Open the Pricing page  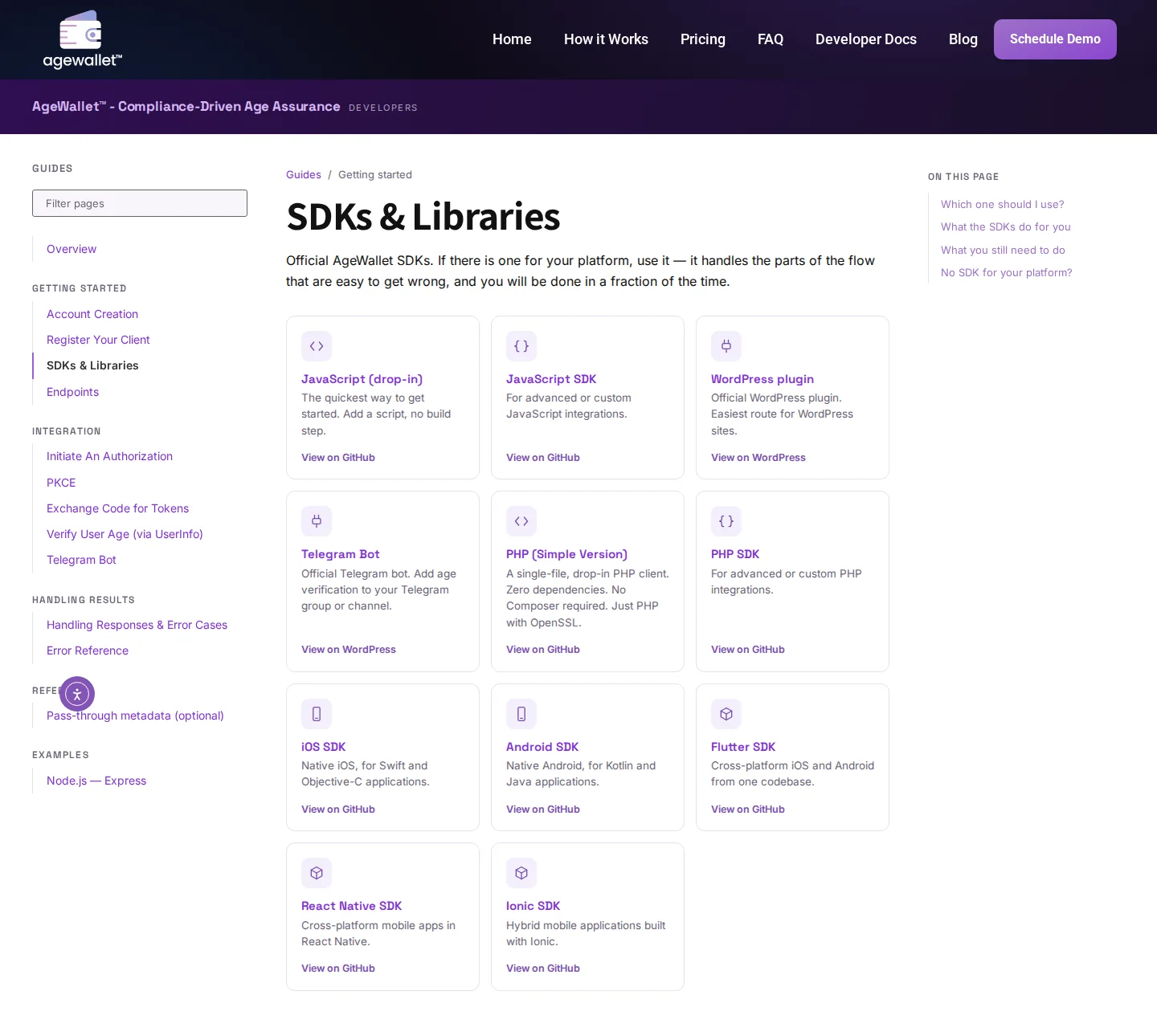tap(703, 39)
